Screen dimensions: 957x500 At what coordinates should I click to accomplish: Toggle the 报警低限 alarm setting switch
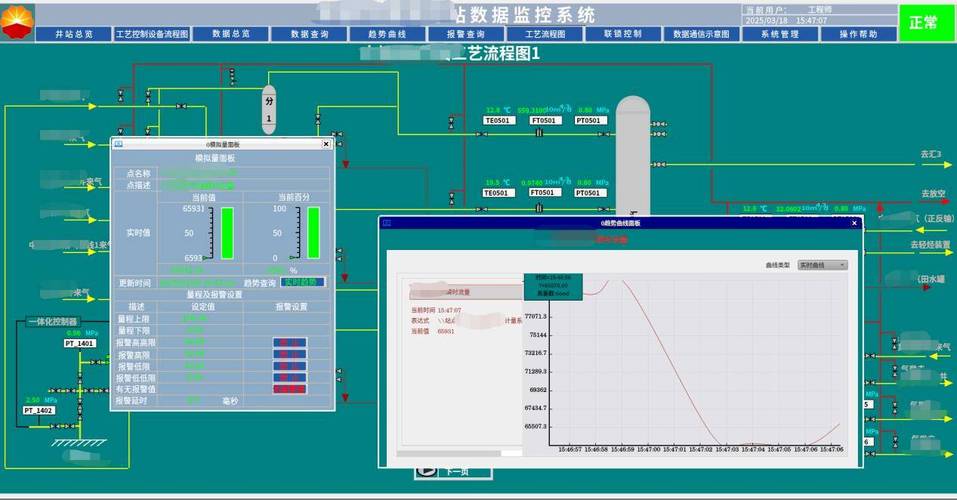pos(289,366)
